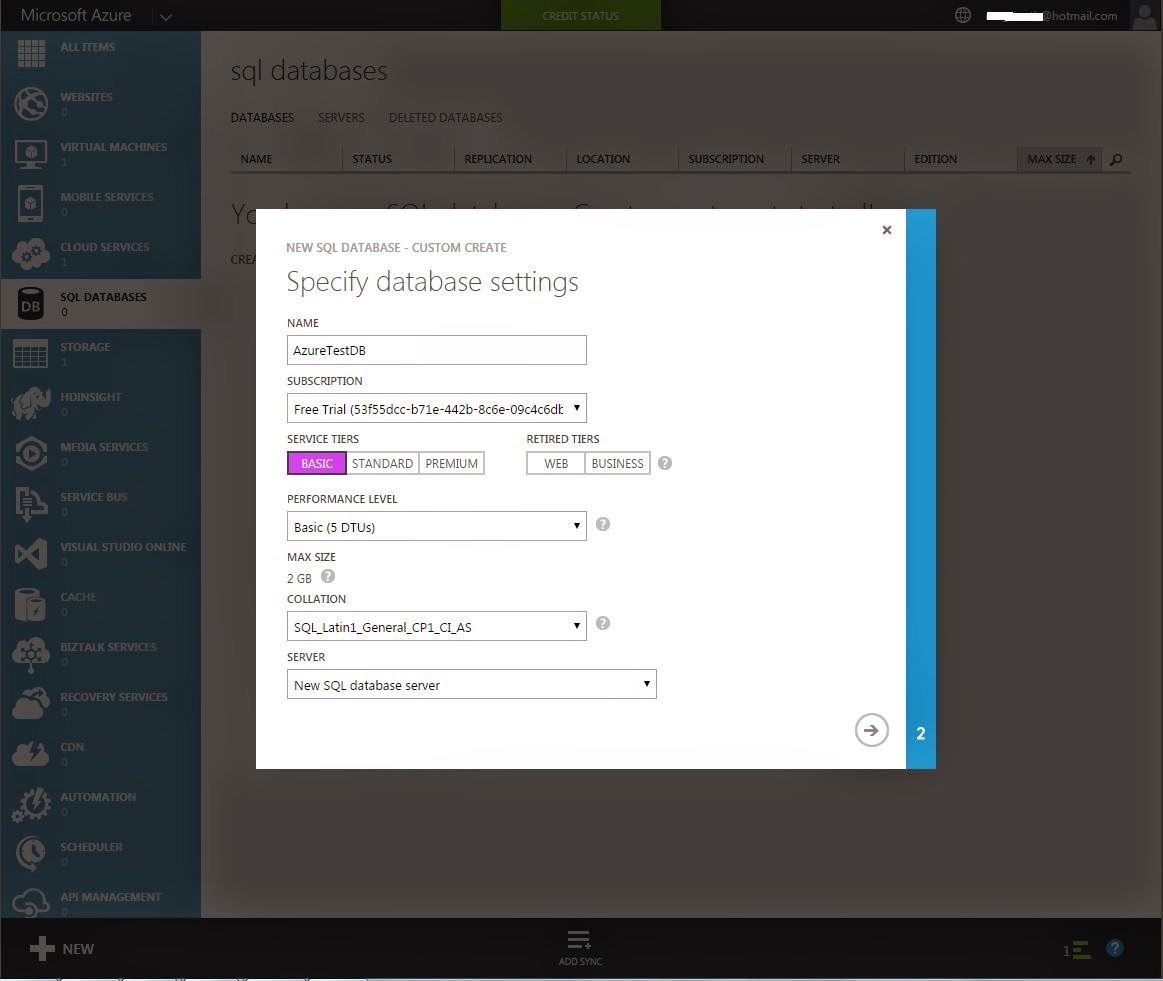Open the Media Services play icon
The image size is (1163, 981).
30,454
